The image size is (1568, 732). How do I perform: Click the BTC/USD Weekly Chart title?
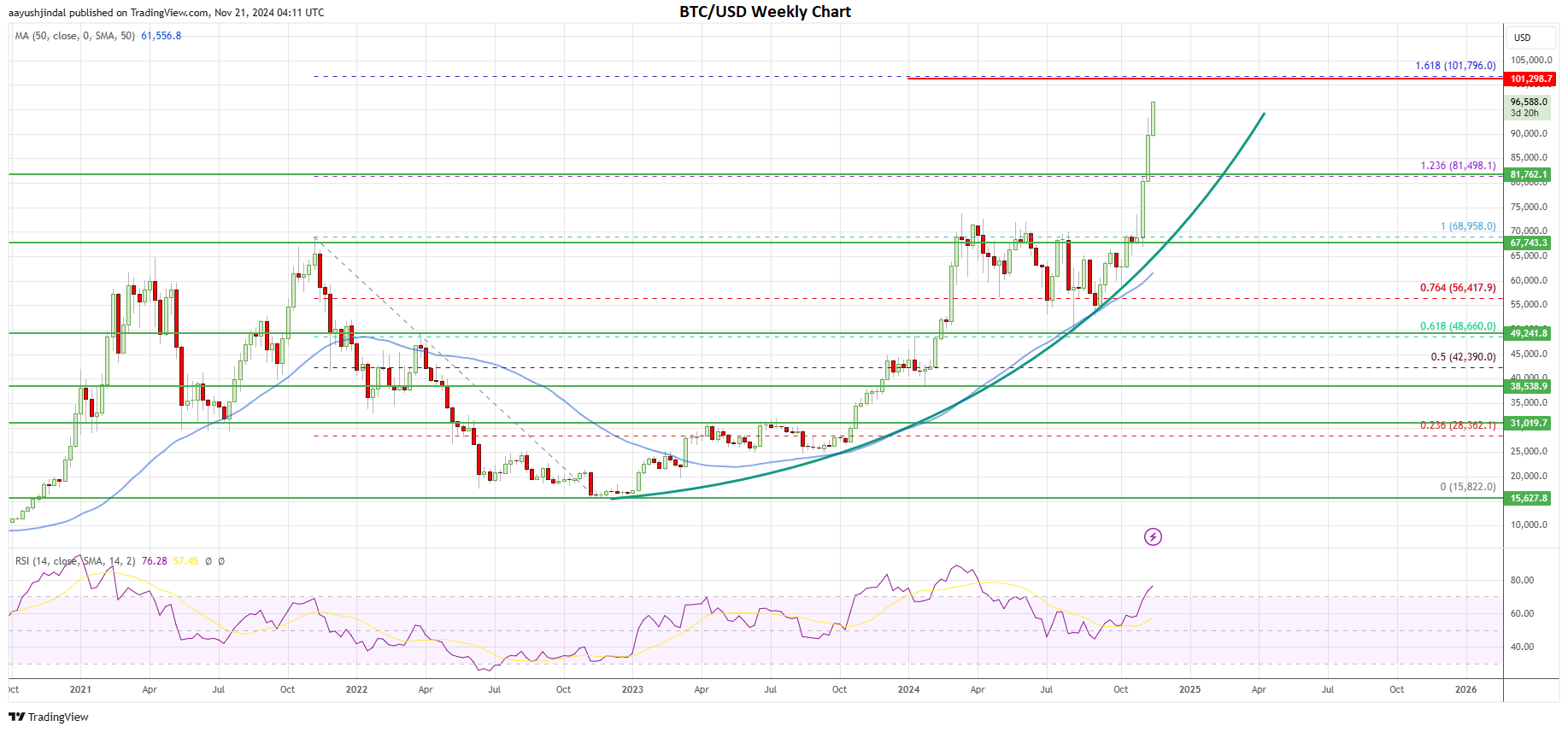click(765, 12)
